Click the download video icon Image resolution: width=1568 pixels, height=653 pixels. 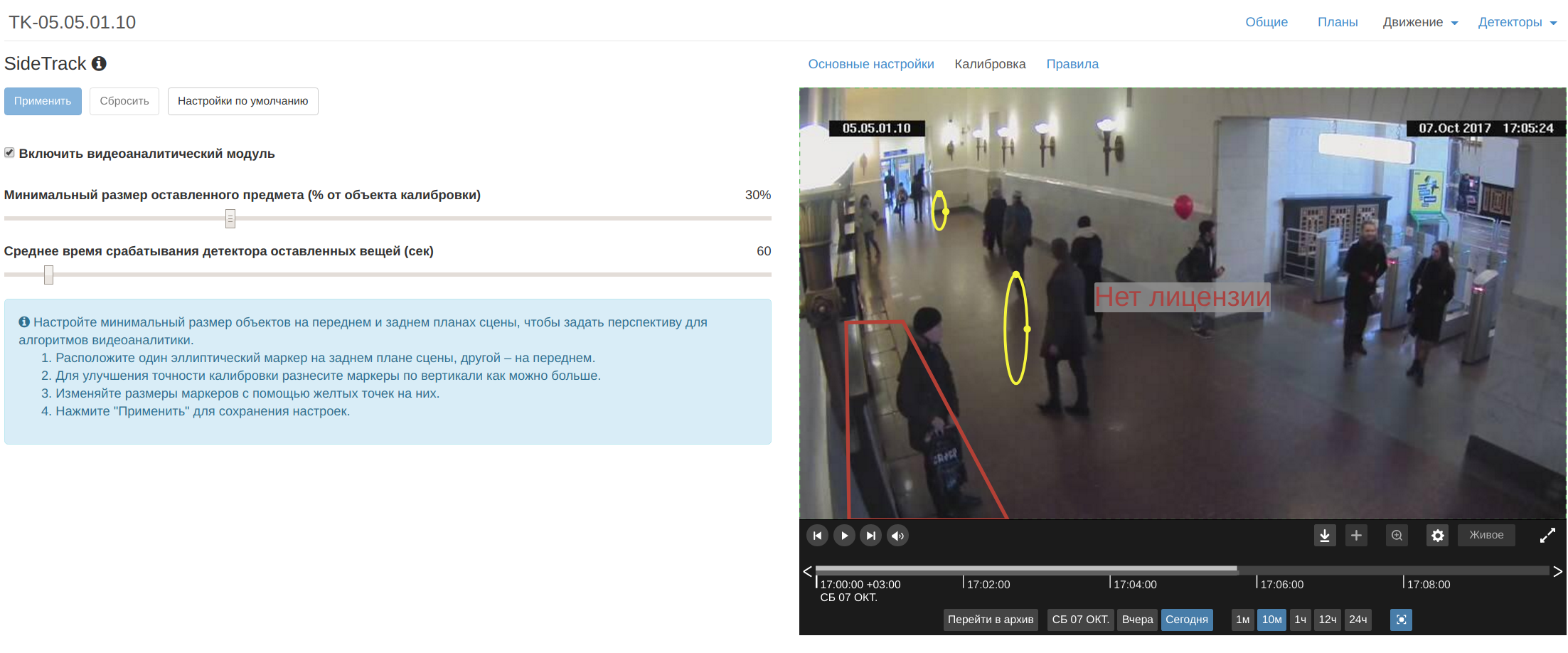(x=1325, y=536)
